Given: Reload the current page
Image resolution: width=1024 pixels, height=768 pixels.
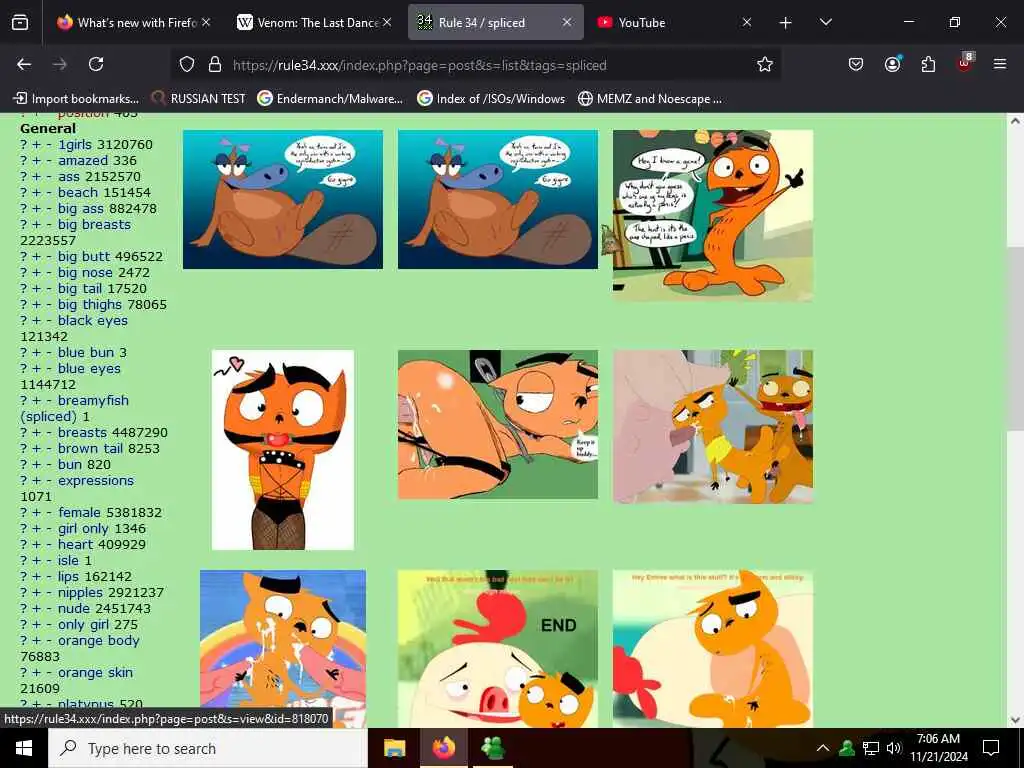Looking at the screenshot, I should (x=96, y=64).
